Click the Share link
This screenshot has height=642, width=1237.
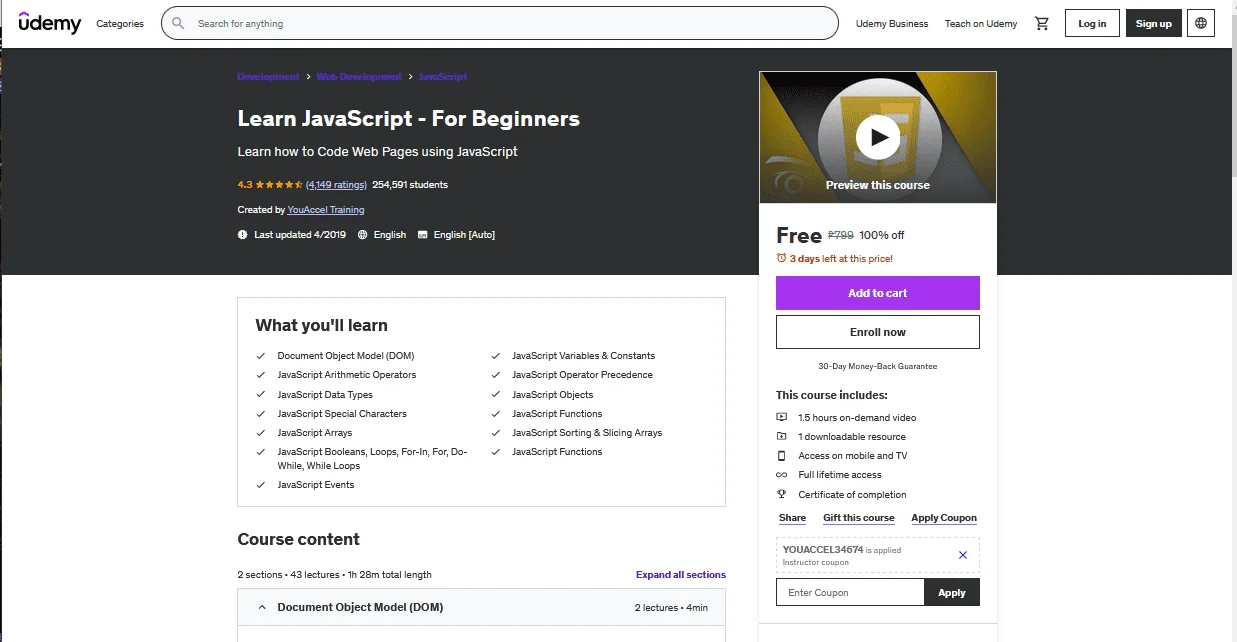(792, 518)
